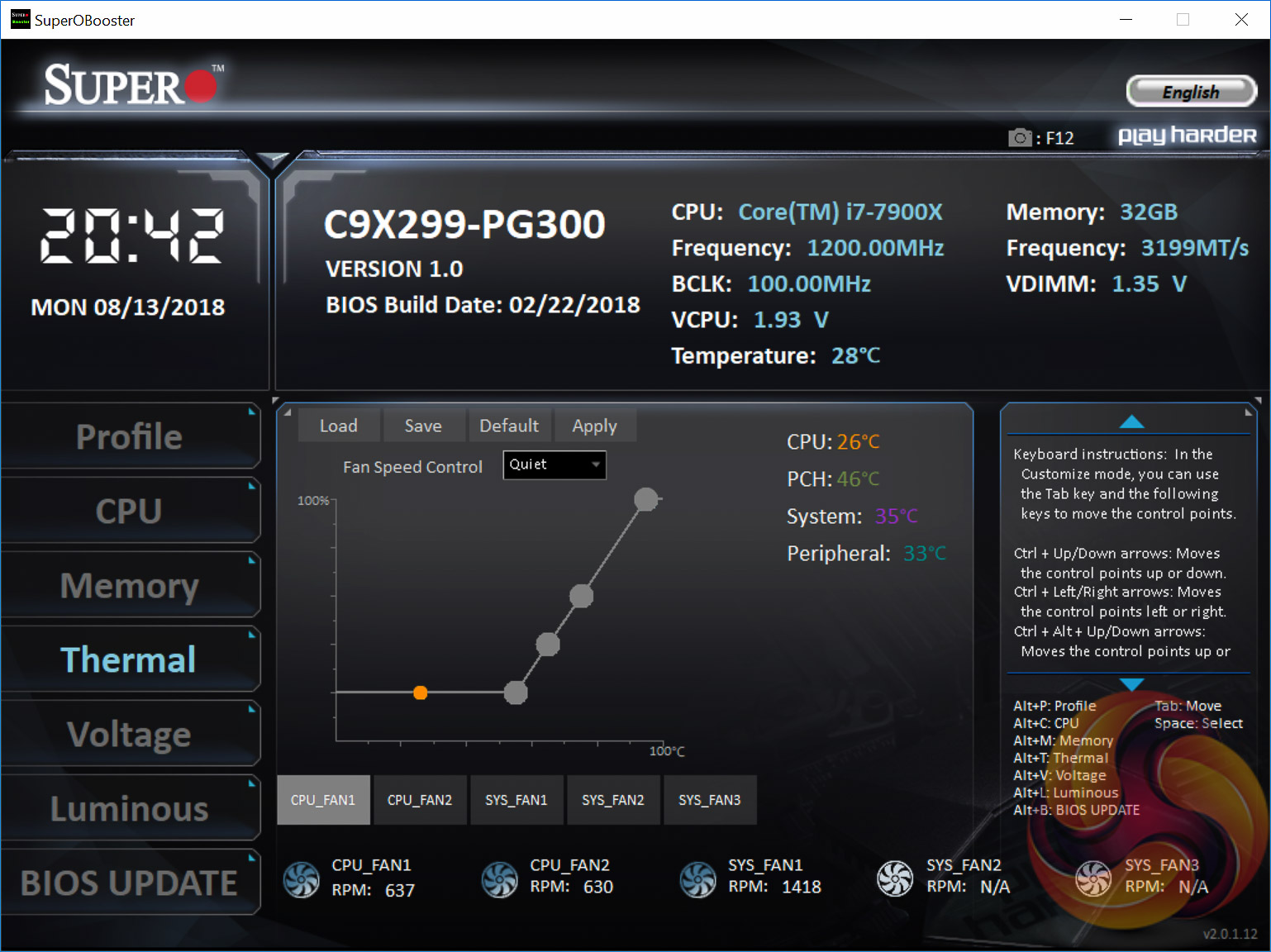Select the Thermal section
1271x952 pixels.
point(130,659)
